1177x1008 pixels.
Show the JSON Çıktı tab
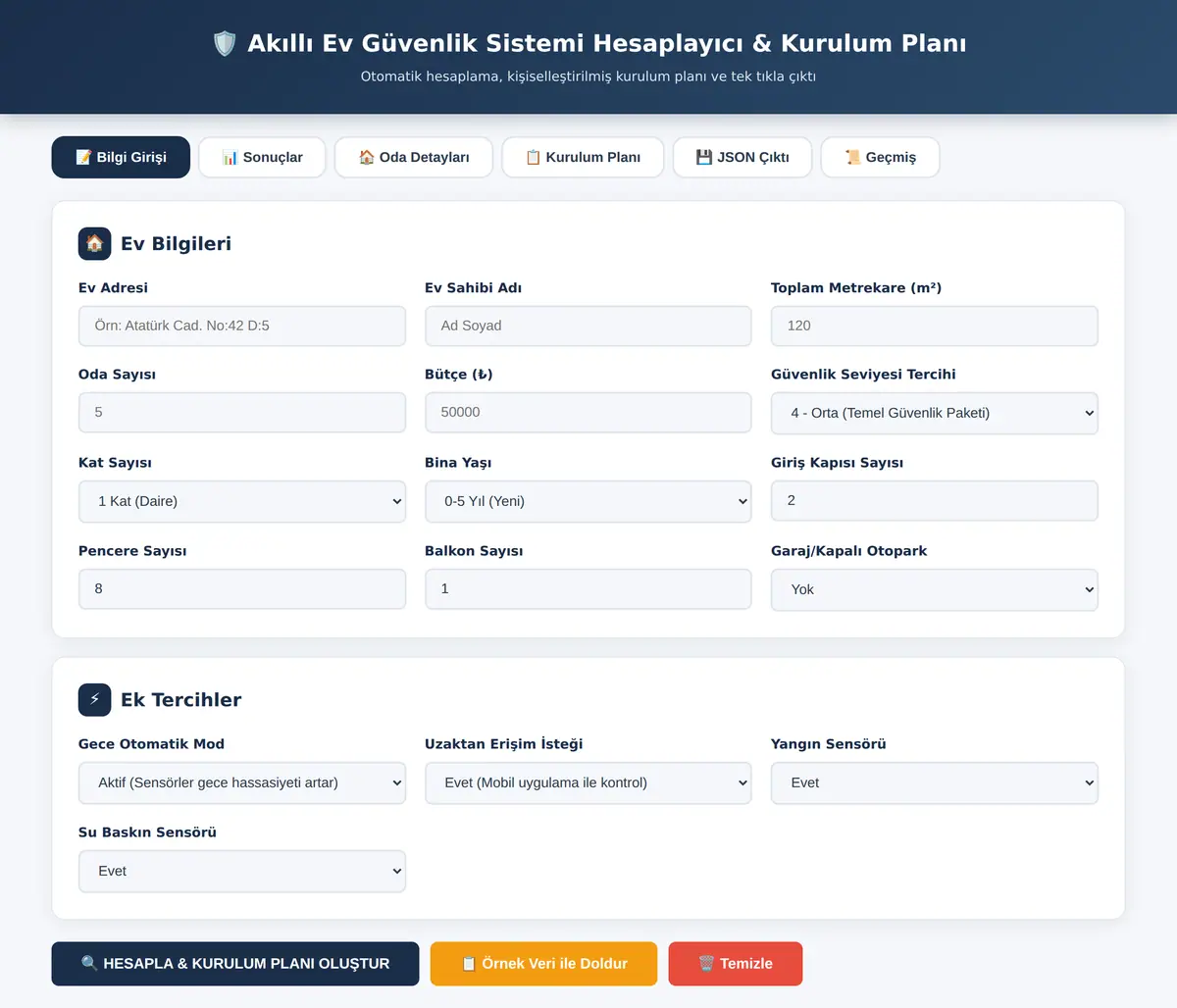pyautogui.click(x=742, y=157)
